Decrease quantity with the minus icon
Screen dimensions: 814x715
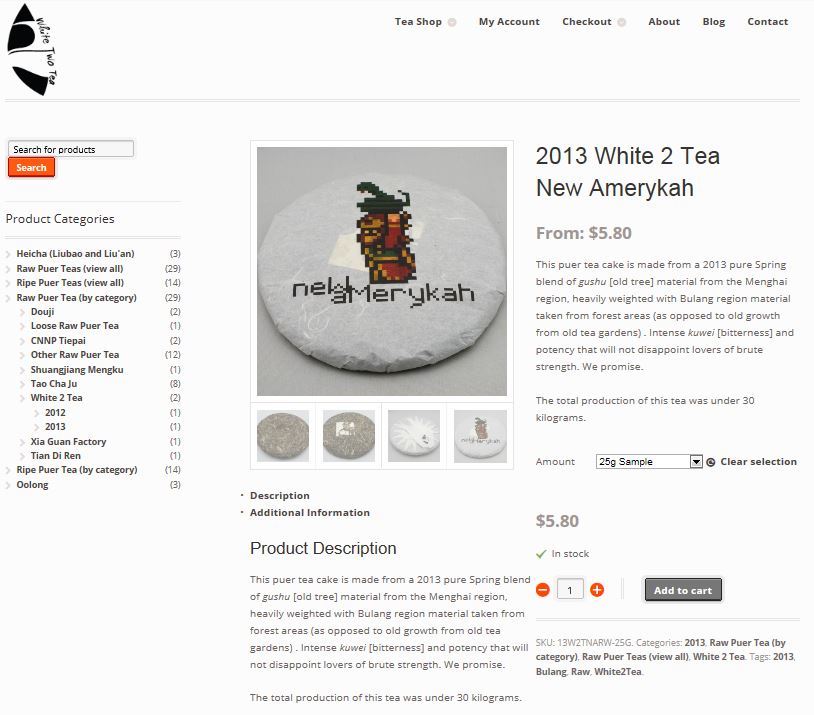542,590
